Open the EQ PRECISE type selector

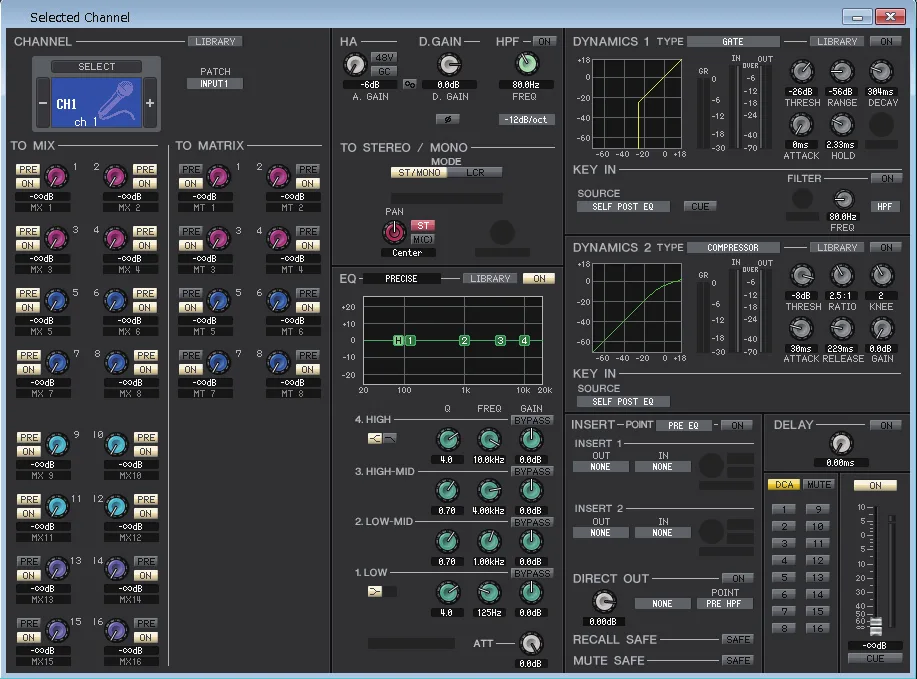pos(401,279)
